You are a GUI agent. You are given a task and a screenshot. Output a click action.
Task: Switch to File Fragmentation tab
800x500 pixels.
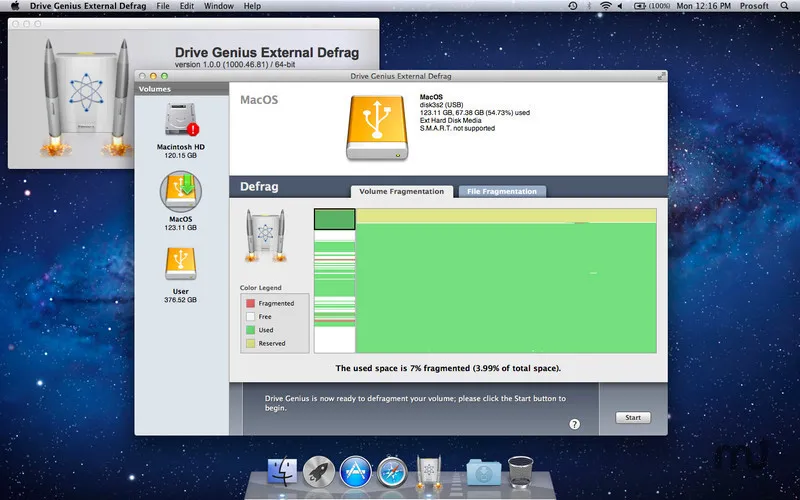(503, 191)
